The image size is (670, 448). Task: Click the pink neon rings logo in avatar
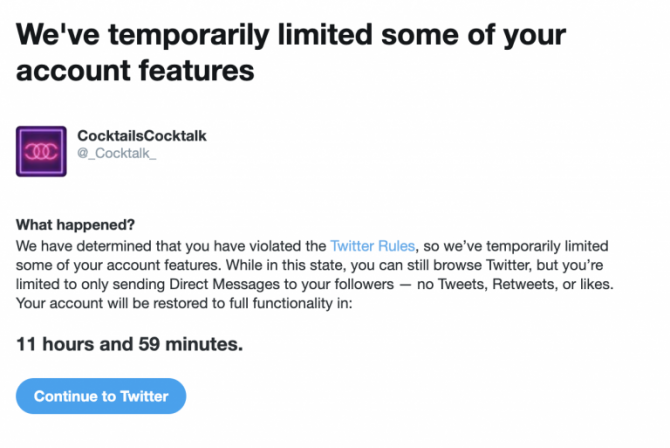pos(41,151)
